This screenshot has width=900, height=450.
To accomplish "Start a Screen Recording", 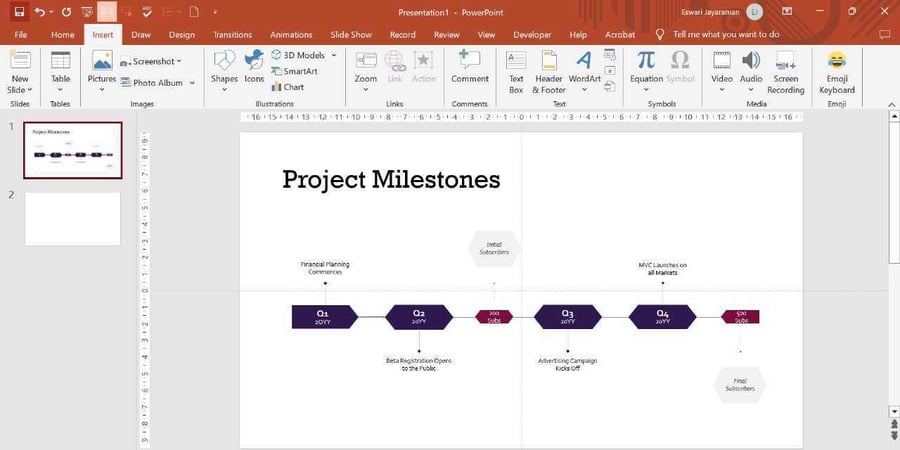I will (x=785, y=72).
